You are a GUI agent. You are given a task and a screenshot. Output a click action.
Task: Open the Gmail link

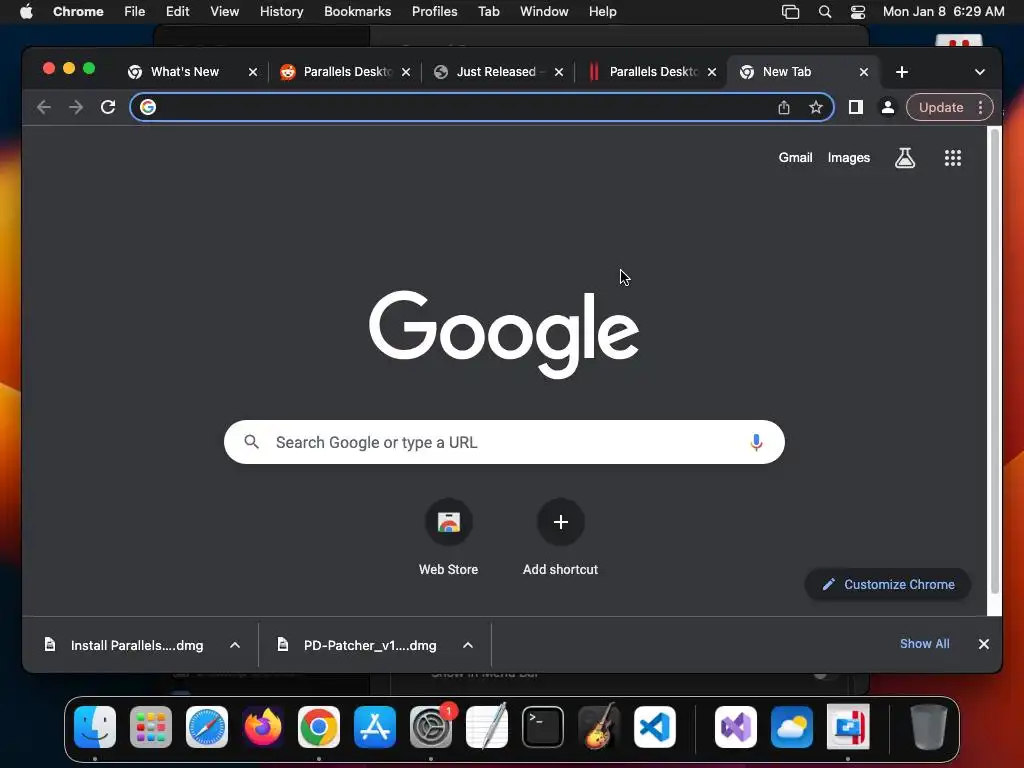coord(795,157)
